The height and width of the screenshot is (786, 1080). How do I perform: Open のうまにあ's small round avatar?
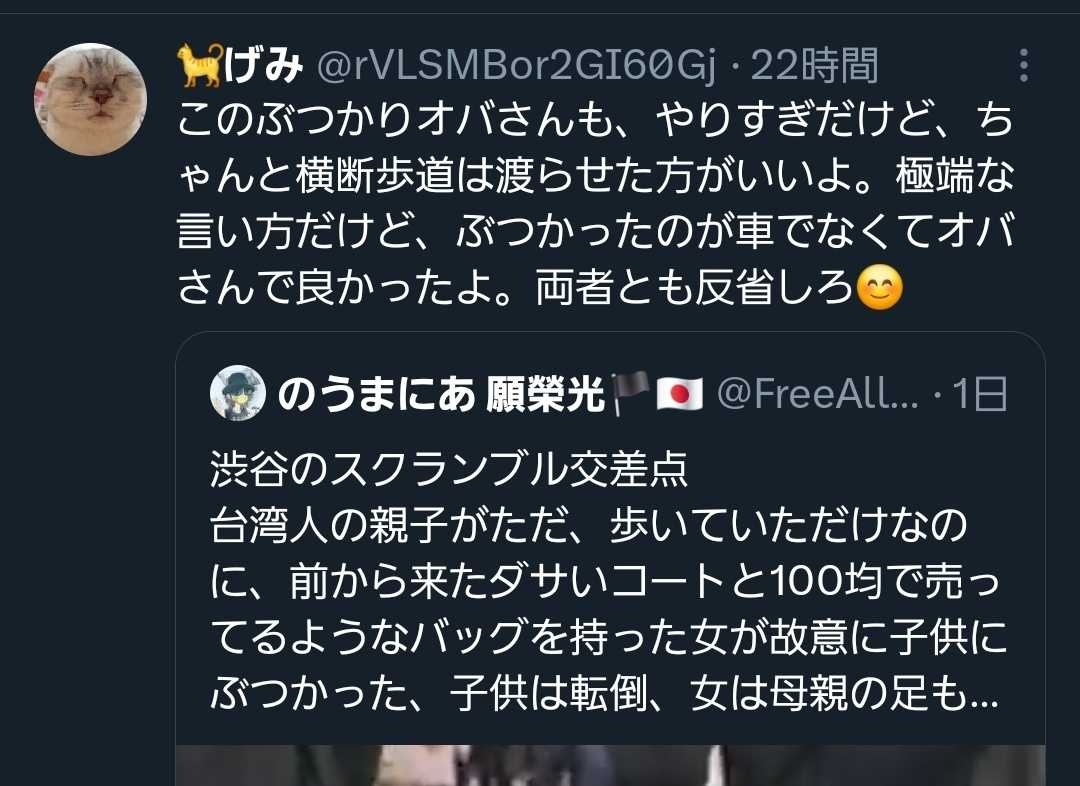point(238,393)
